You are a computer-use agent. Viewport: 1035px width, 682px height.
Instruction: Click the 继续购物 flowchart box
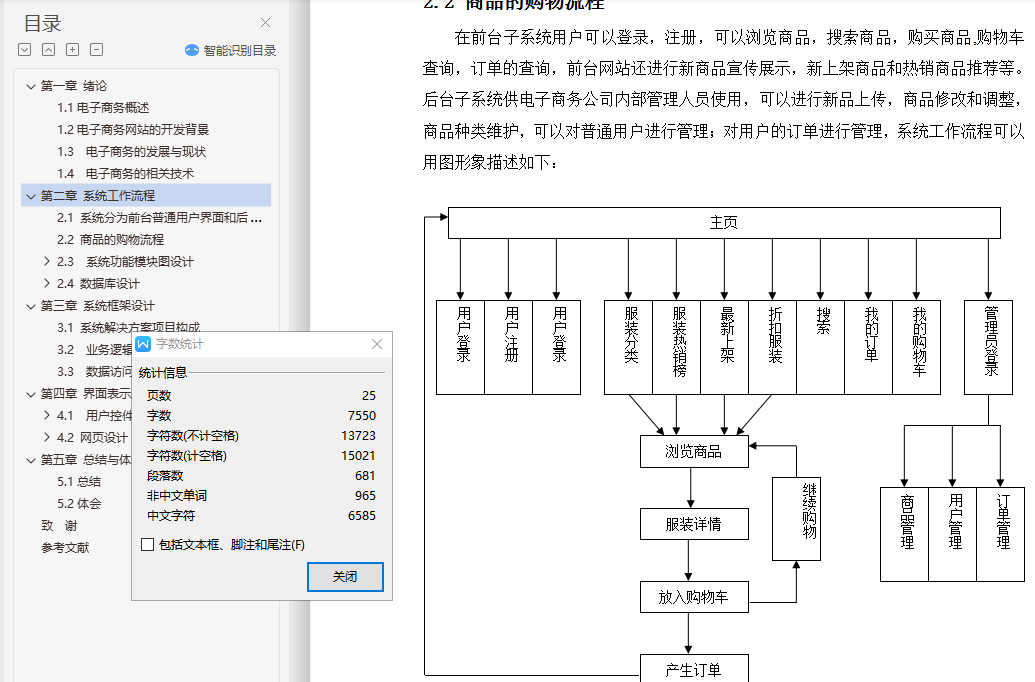coord(796,519)
